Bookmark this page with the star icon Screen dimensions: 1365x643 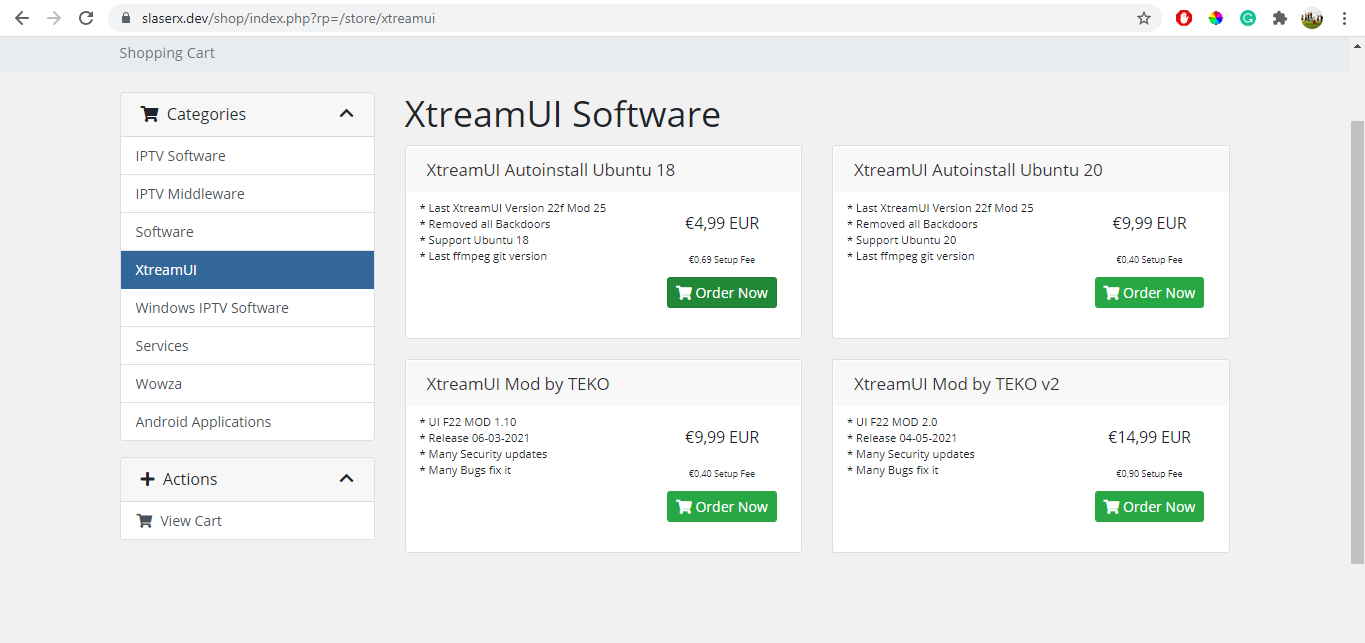[1144, 18]
